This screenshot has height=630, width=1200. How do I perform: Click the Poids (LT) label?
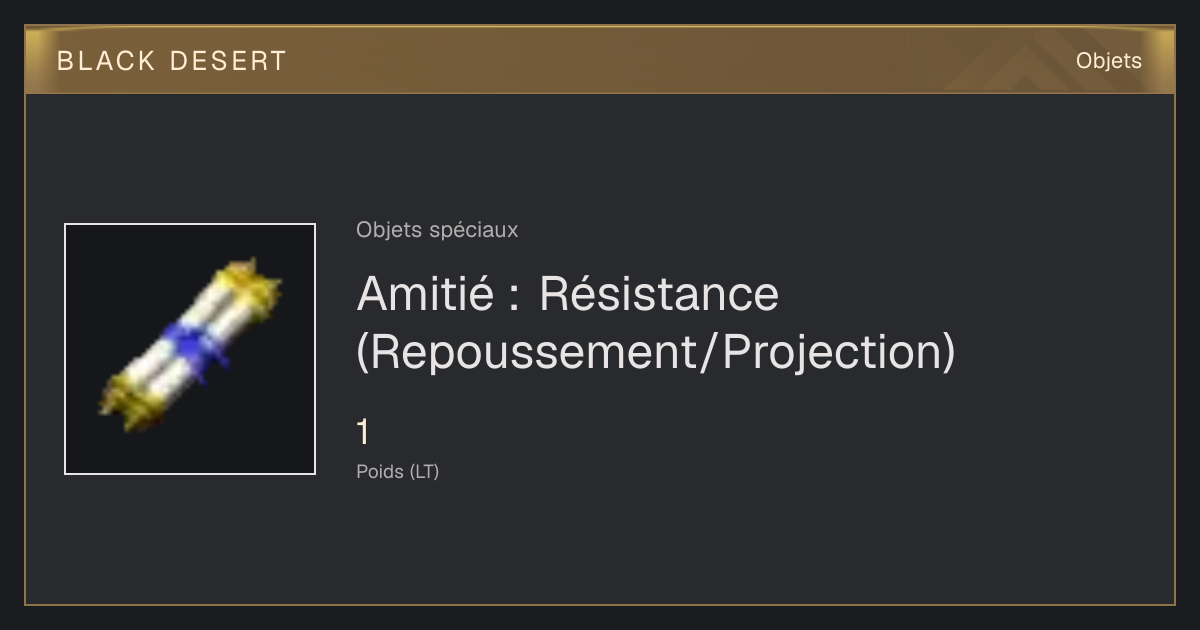tap(398, 471)
